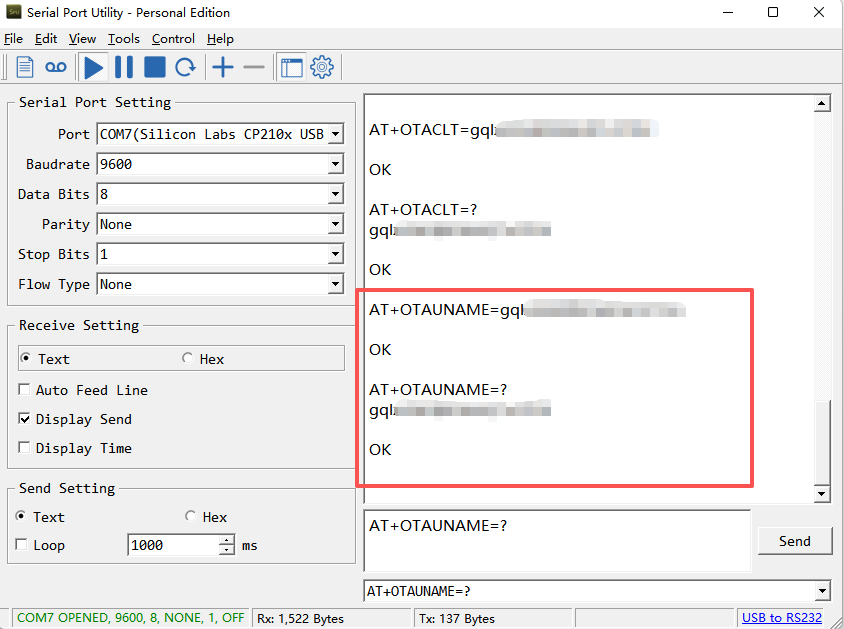The height and width of the screenshot is (629, 844).
Task: Click the Parity None value
Action: pos(116,224)
